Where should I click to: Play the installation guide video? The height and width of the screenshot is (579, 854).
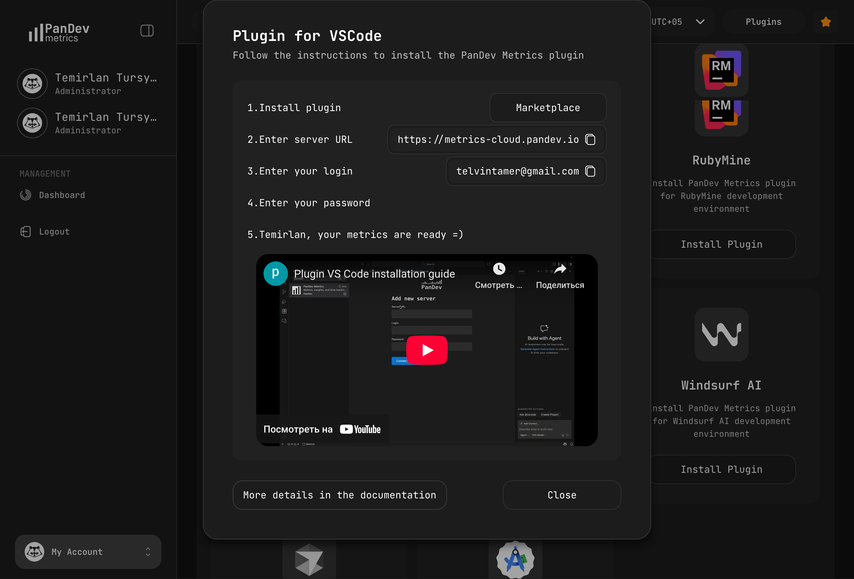click(x=427, y=350)
